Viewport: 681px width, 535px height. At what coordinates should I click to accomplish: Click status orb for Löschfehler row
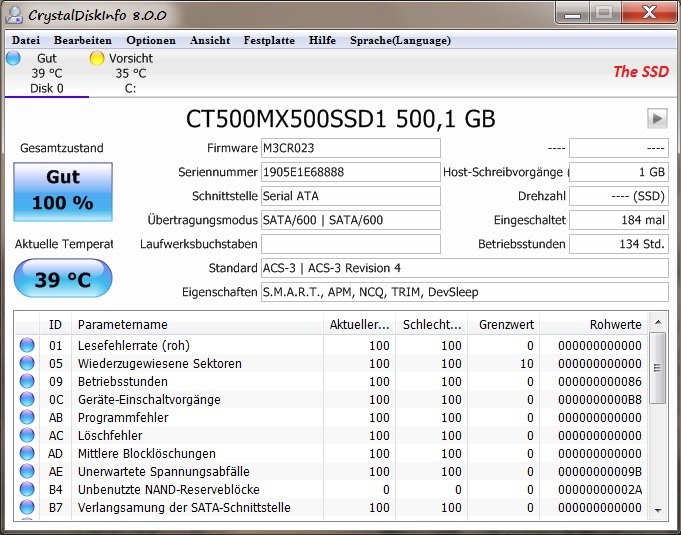(27, 435)
